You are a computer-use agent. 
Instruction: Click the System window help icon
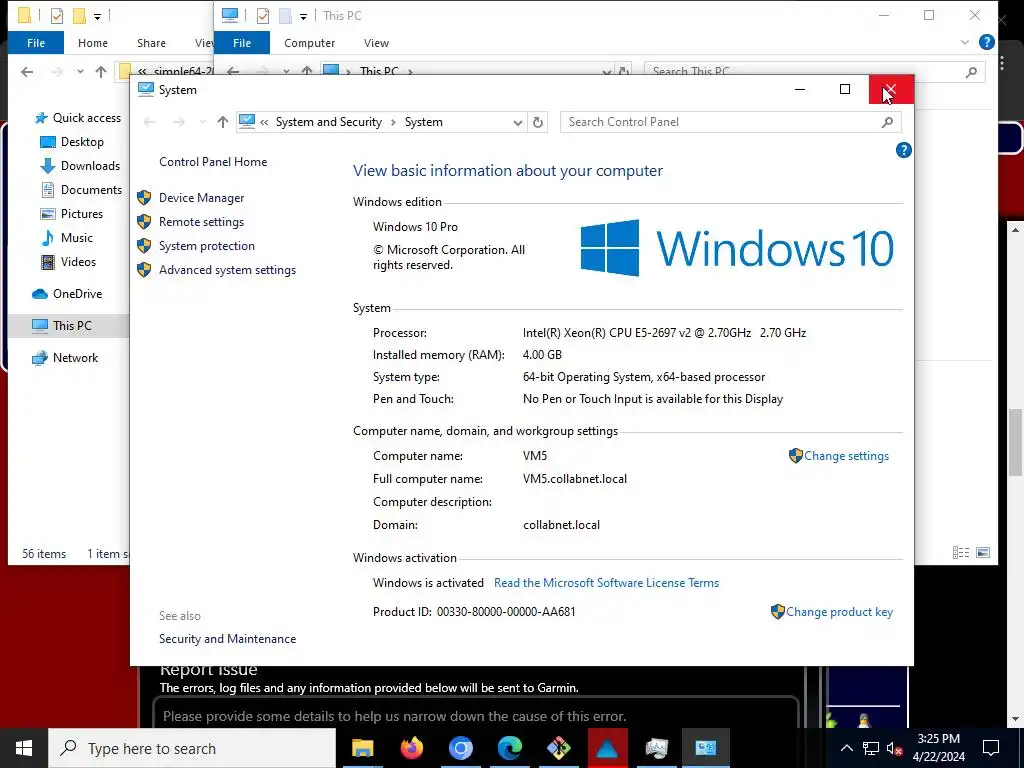[903, 150]
